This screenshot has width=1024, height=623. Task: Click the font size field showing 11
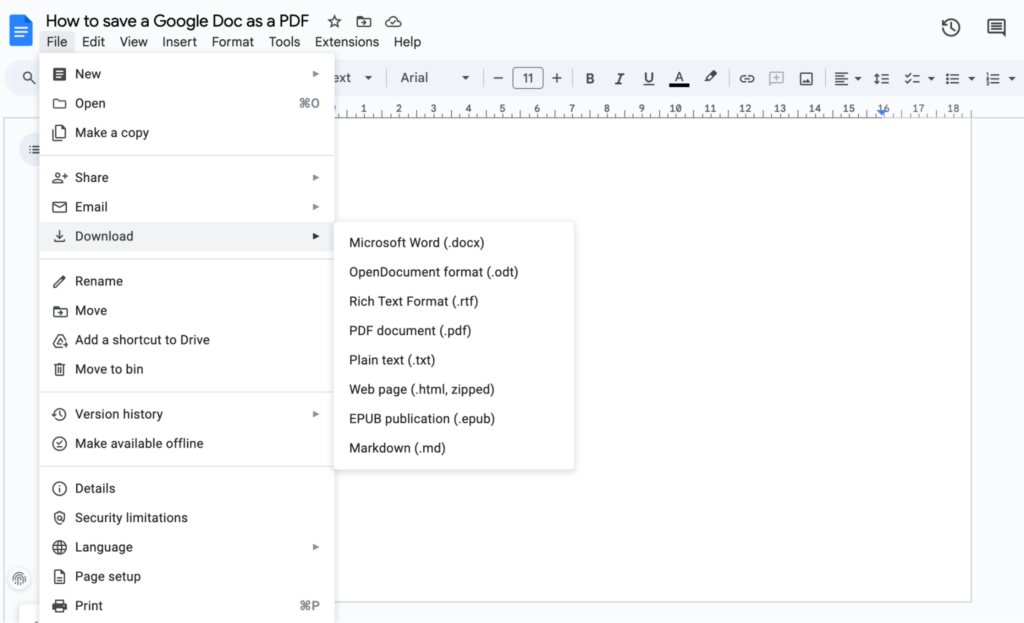point(528,78)
